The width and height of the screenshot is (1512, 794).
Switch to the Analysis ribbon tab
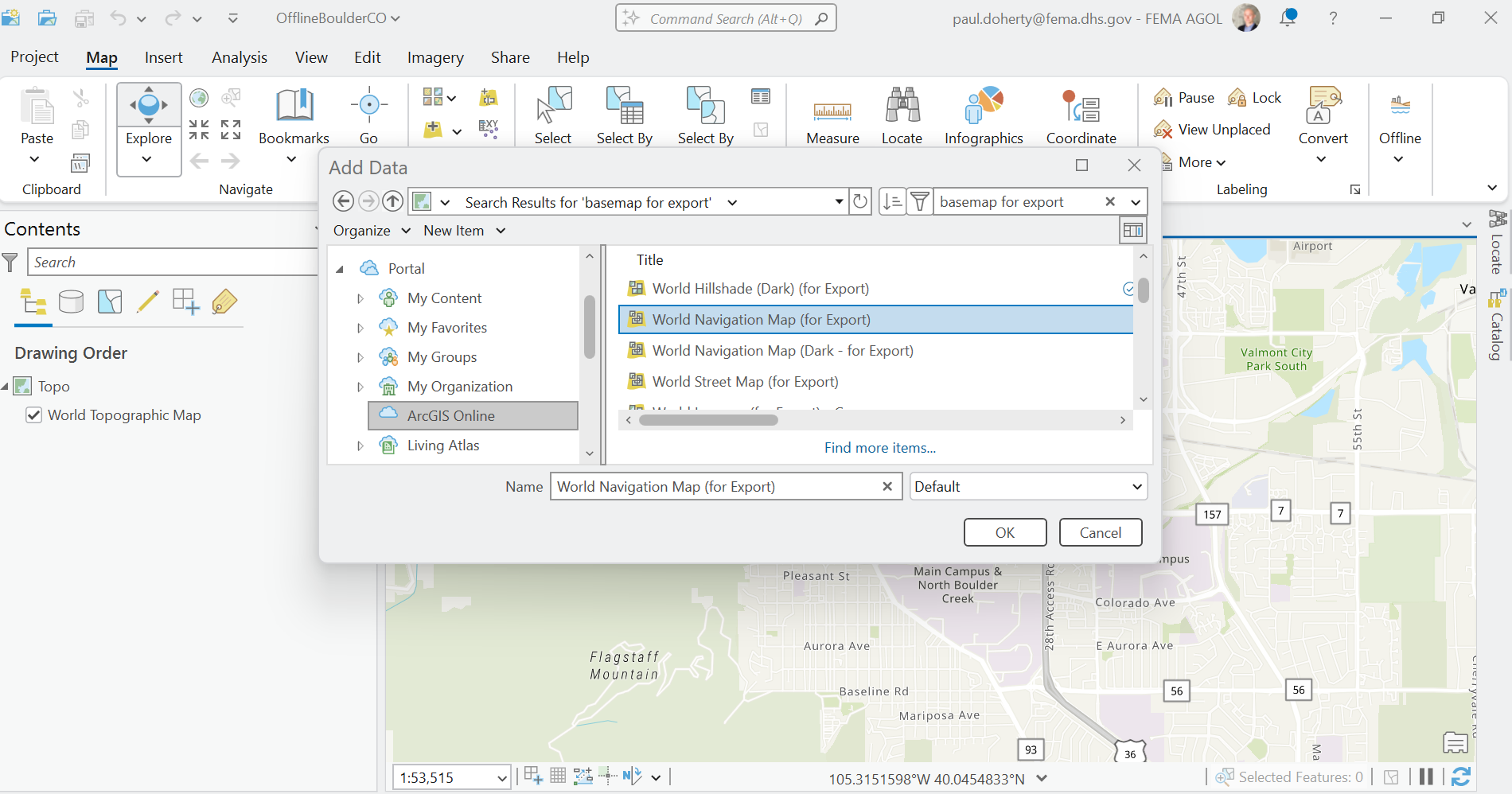(x=240, y=57)
